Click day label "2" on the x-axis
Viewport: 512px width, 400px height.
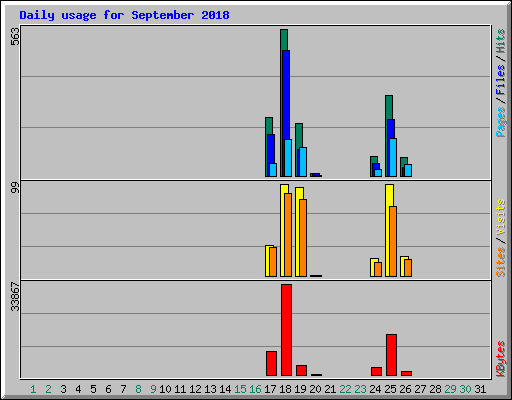point(48,389)
